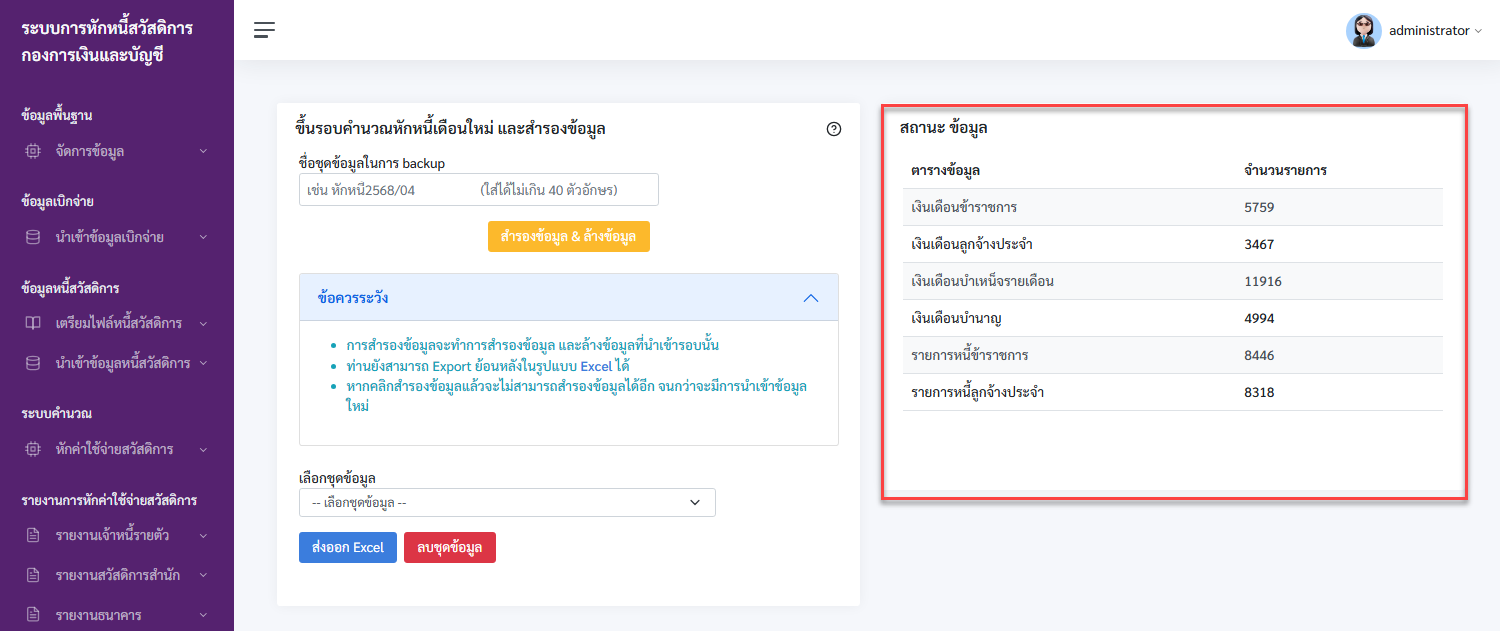This screenshot has height=631, width=1500.
Task: Select the รายการหนี้ลูกจ้างประจำ count 8318
Action: tap(1259, 392)
